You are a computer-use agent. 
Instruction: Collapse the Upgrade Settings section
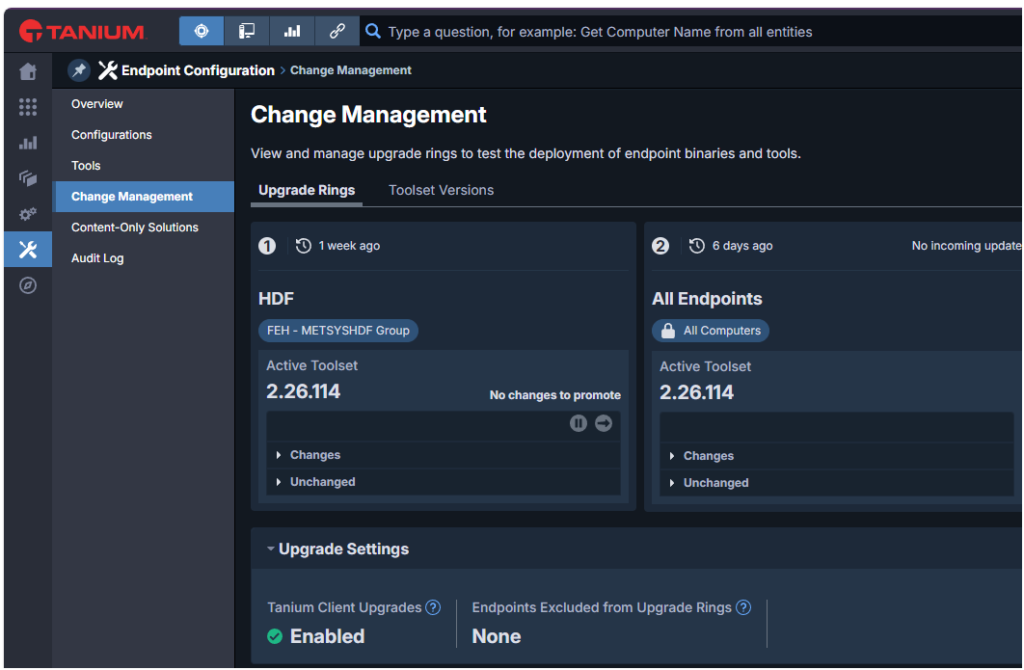point(338,549)
